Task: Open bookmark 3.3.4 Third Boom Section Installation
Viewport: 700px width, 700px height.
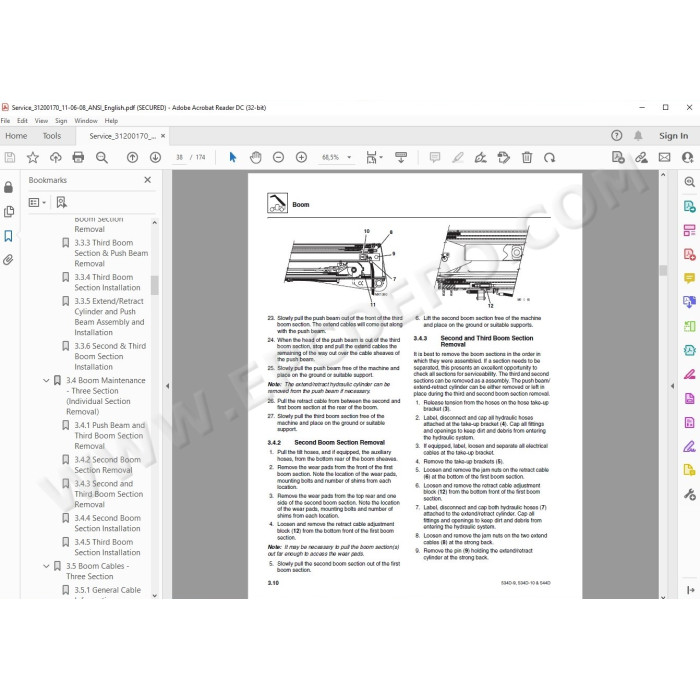Action: 107,283
